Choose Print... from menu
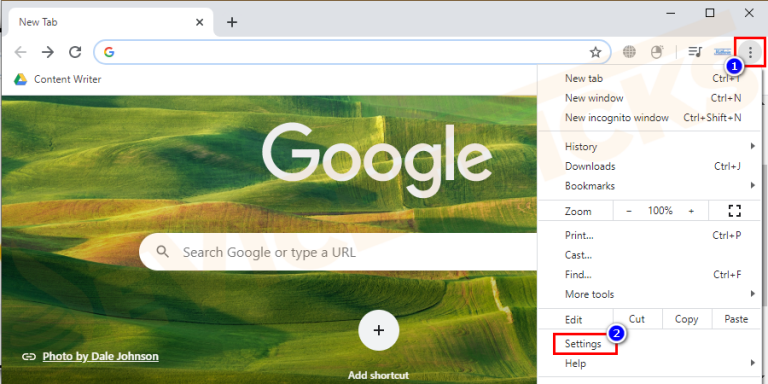This screenshot has width=768, height=384. click(650, 235)
